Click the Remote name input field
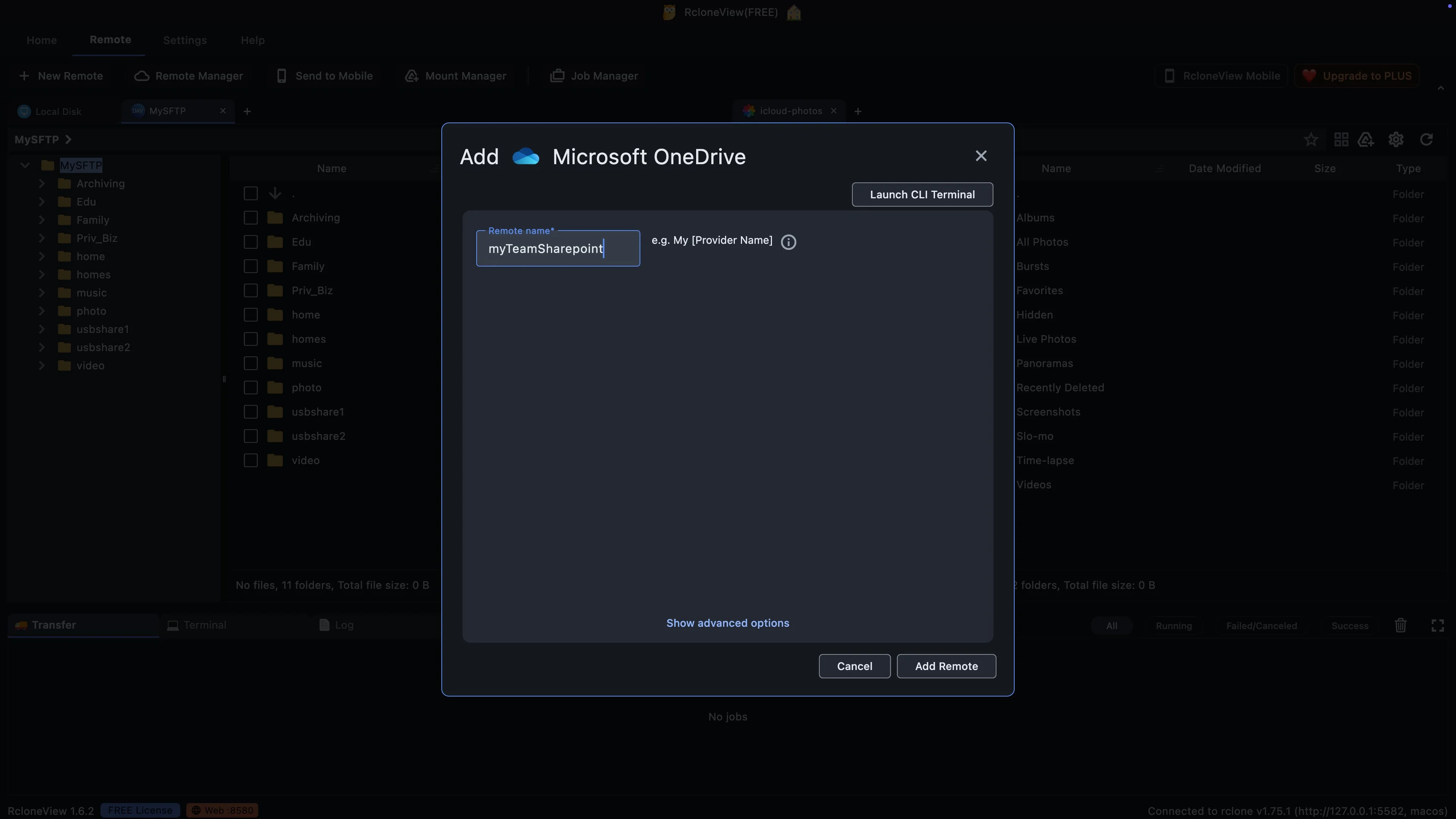 pos(558,248)
